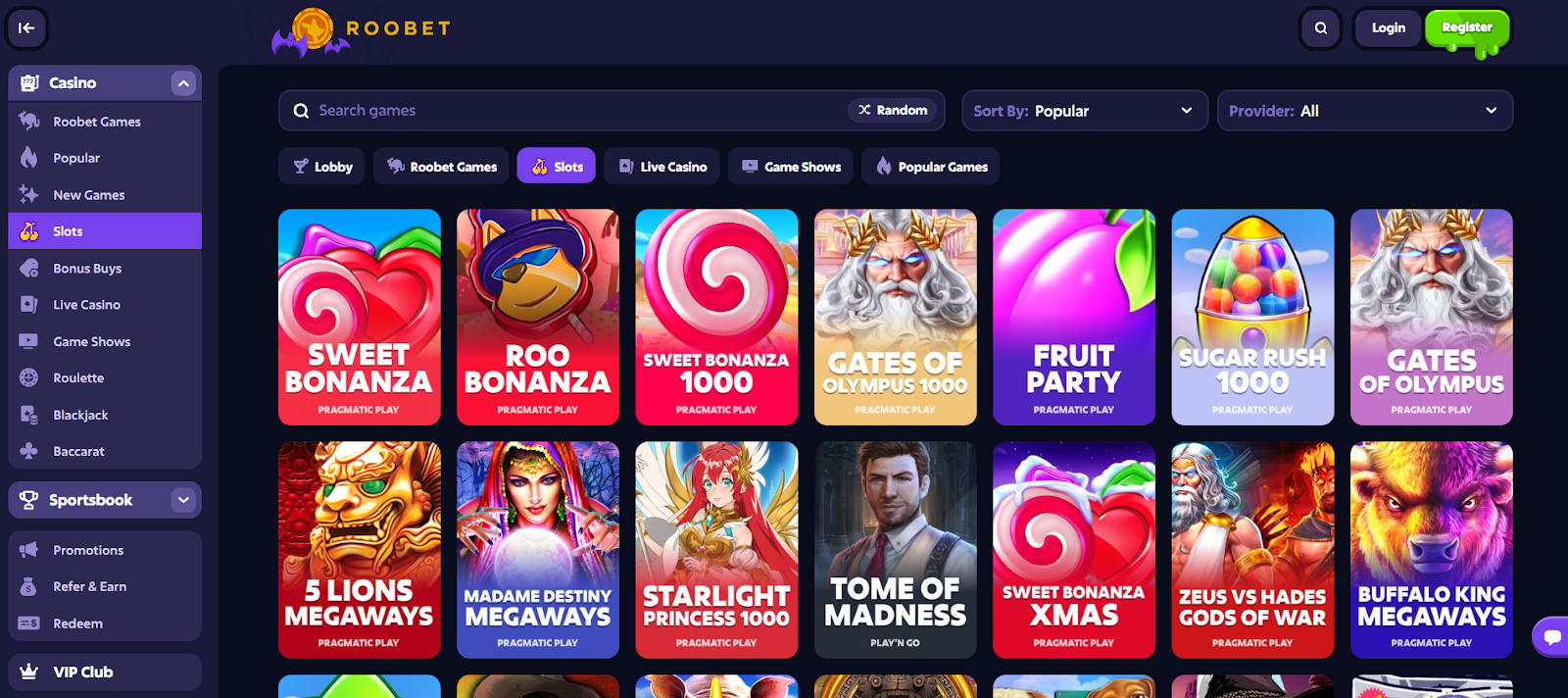The image size is (1568, 698).
Task: Click the green Register button
Action: (x=1467, y=28)
